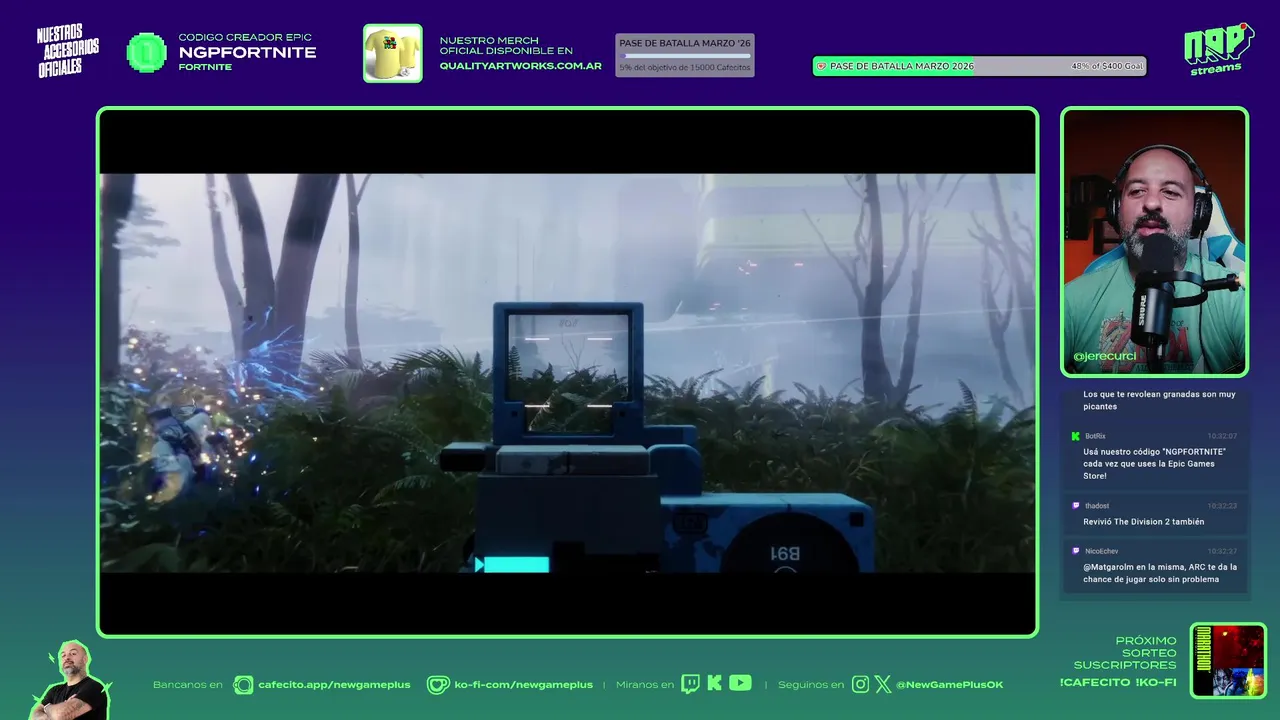Viewport: 1280px width, 720px height.
Task: Click the Ko-fi cup icon
Action: click(x=438, y=684)
